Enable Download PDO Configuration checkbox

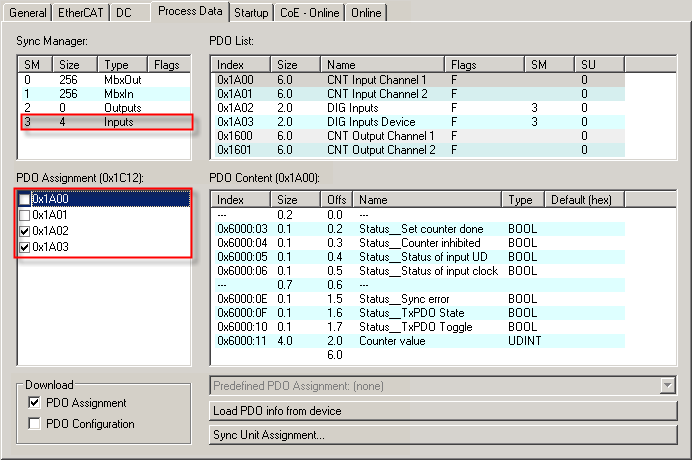34,423
